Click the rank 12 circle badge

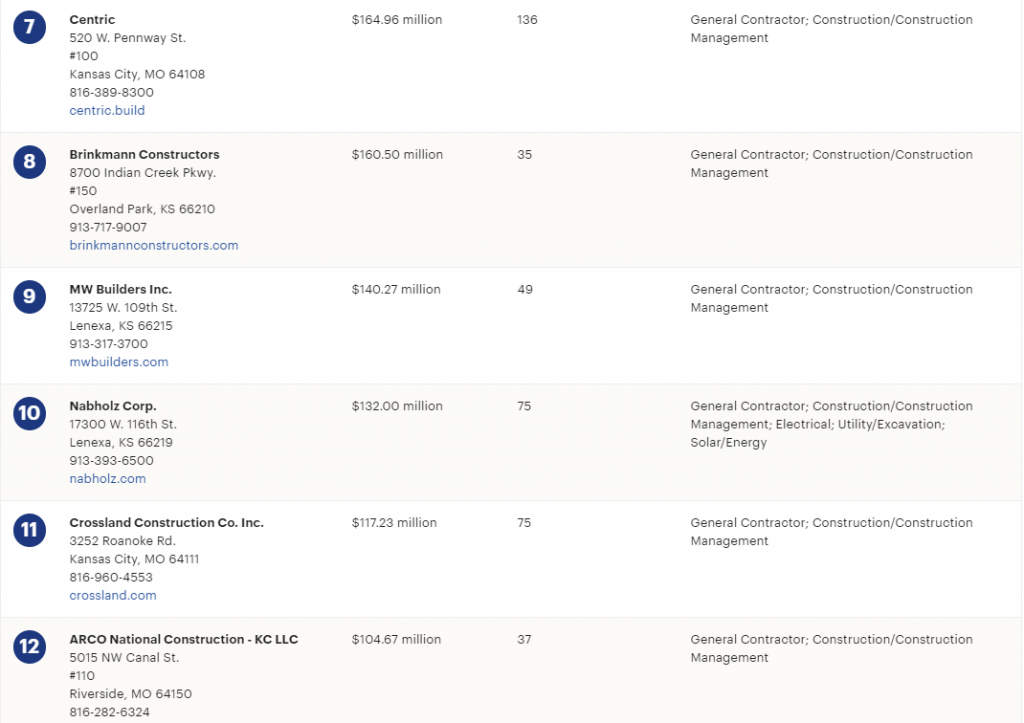click(29, 647)
